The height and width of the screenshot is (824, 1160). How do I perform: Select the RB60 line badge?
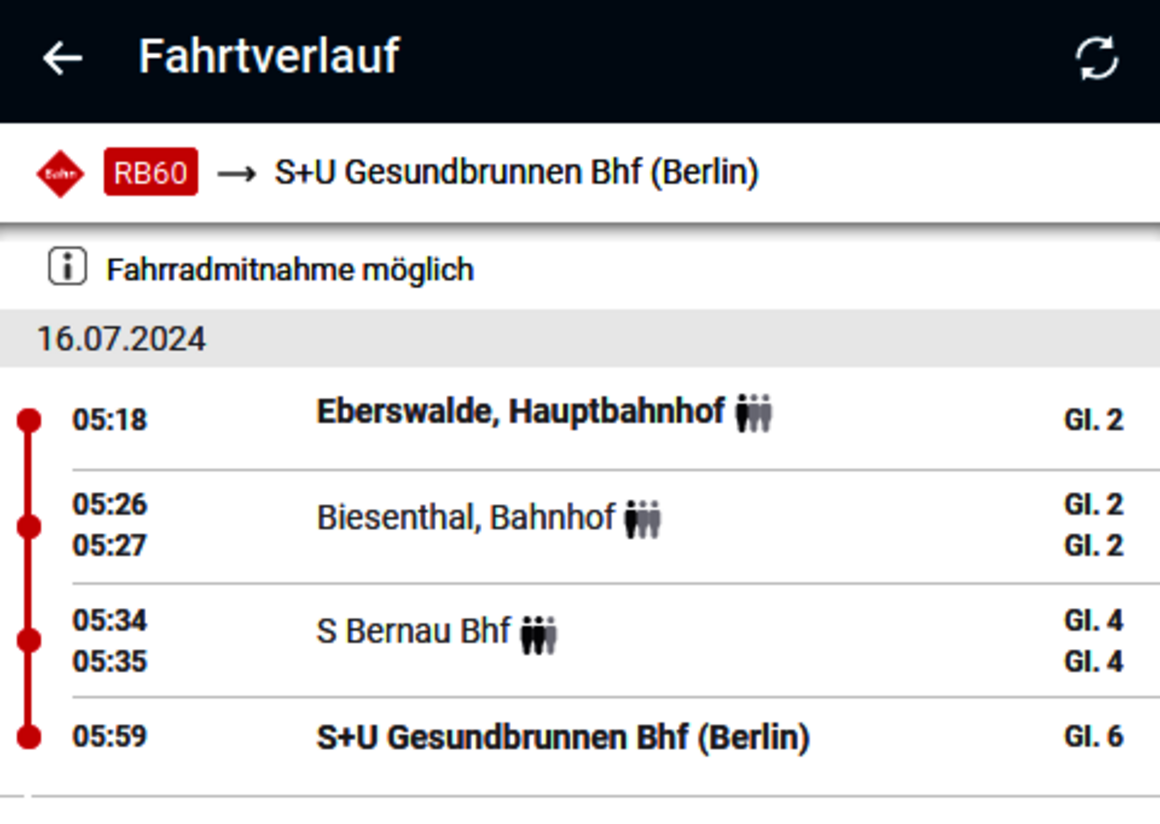pos(151,172)
